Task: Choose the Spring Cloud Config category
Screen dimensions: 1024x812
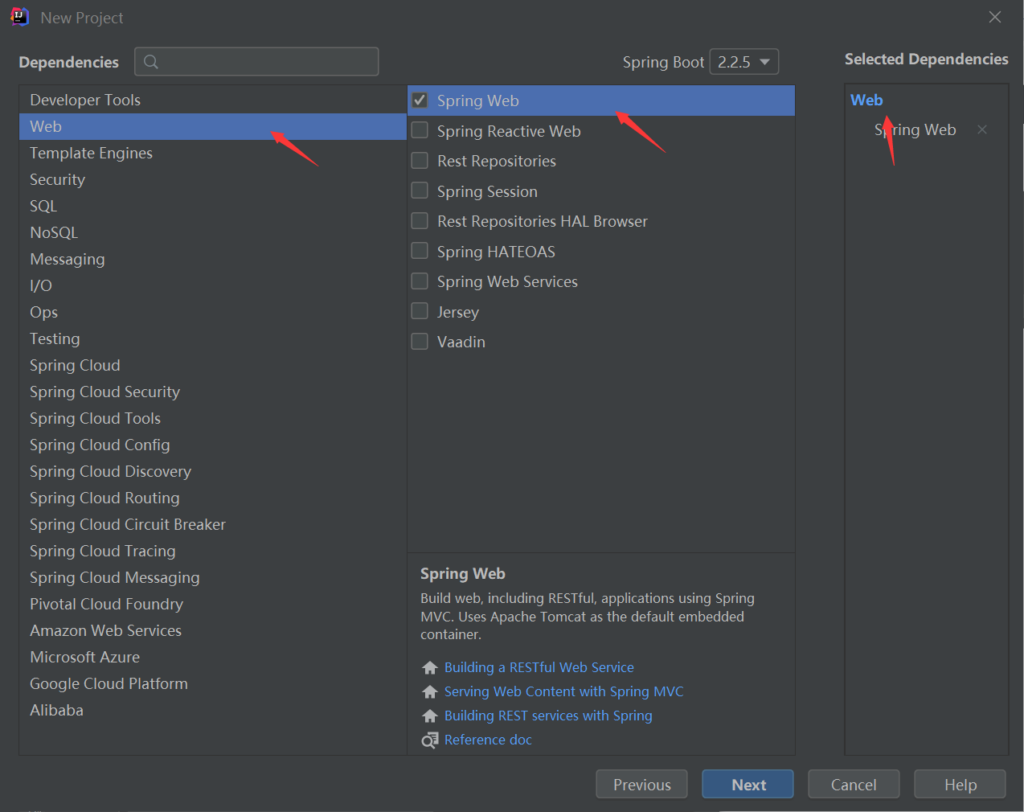Action: tap(213, 445)
